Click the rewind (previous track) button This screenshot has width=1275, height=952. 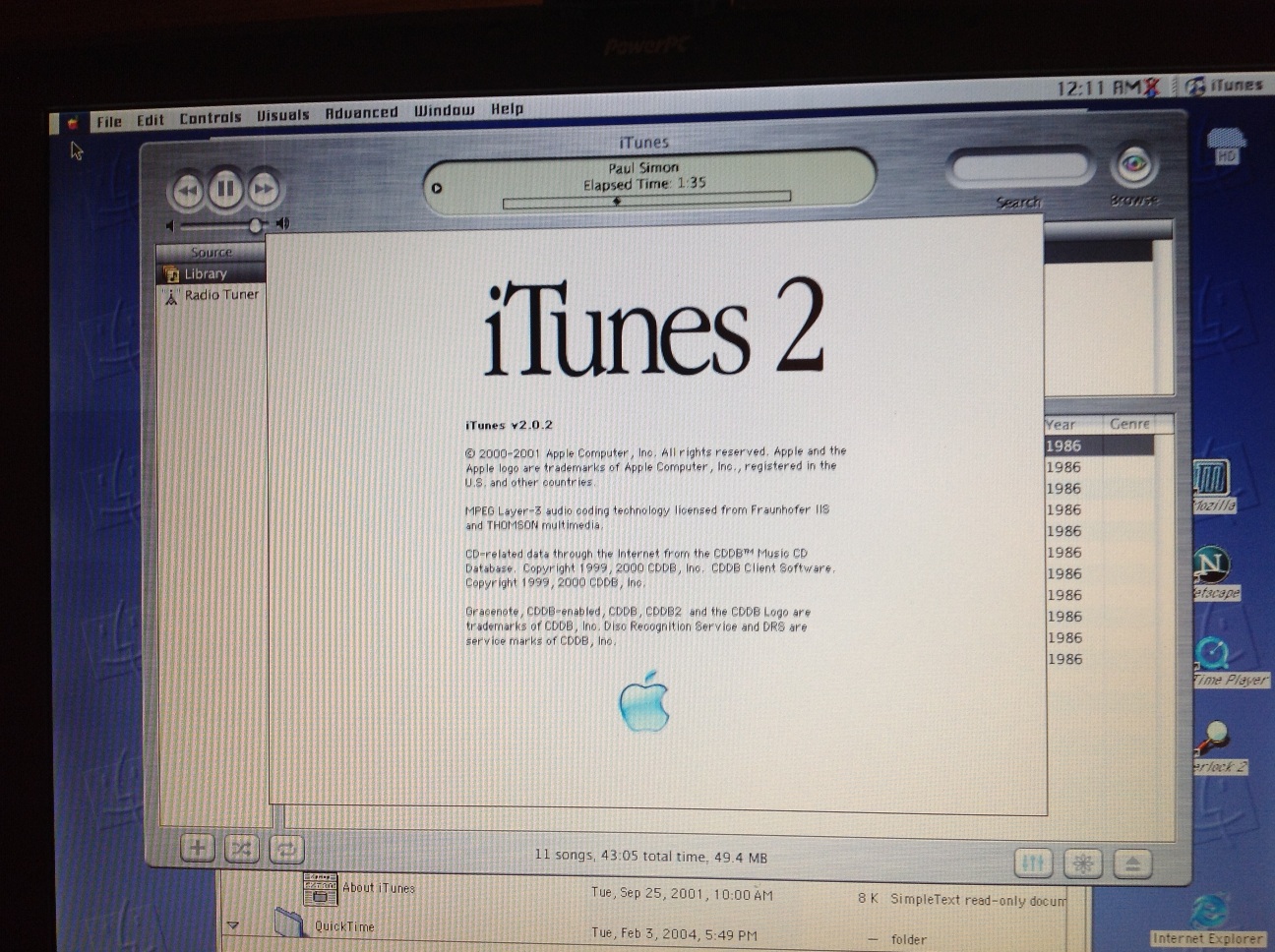click(187, 190)
